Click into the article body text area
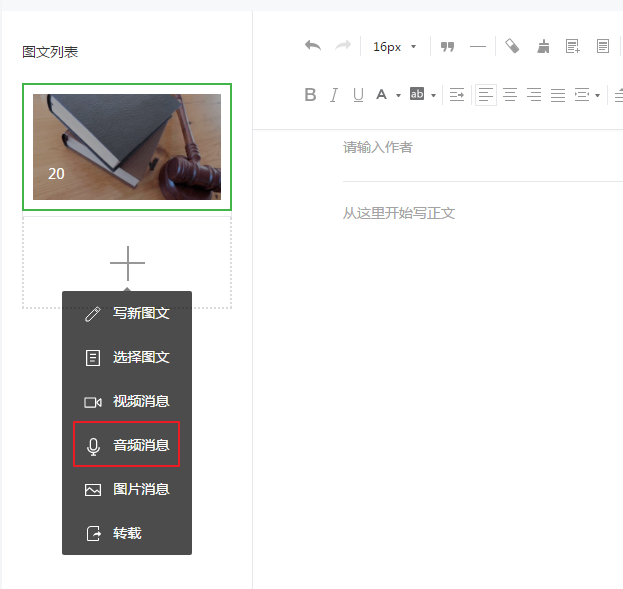The width and height of the screenshot is (623, 589). pyautogui.click(x=483, y=213)
